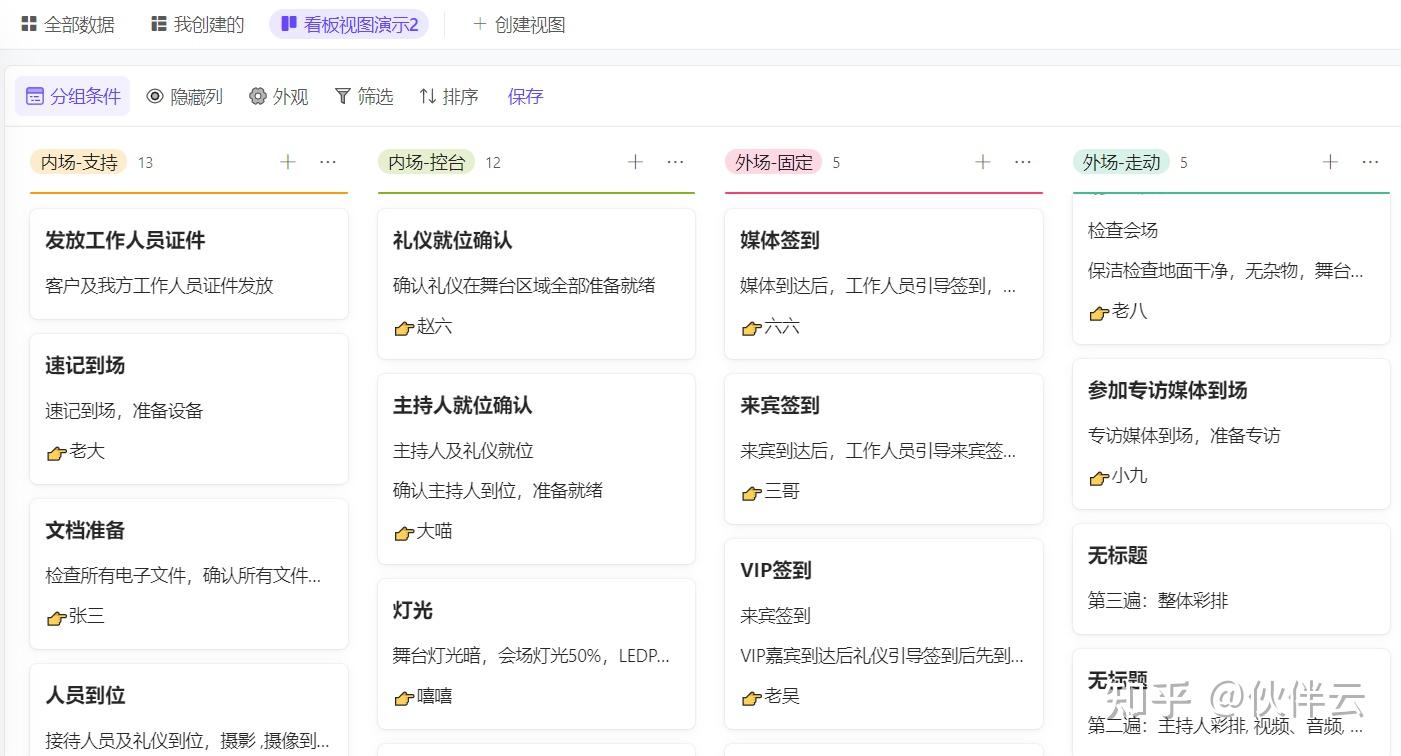Image resolution: width=1401 pixels, height=756 pixels.
Task: Open more options for 外场-固定 column
Action: pos(1023,162)
